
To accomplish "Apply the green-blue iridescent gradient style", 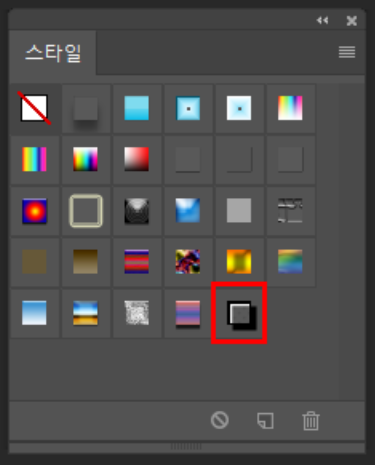I will [290, 262].
